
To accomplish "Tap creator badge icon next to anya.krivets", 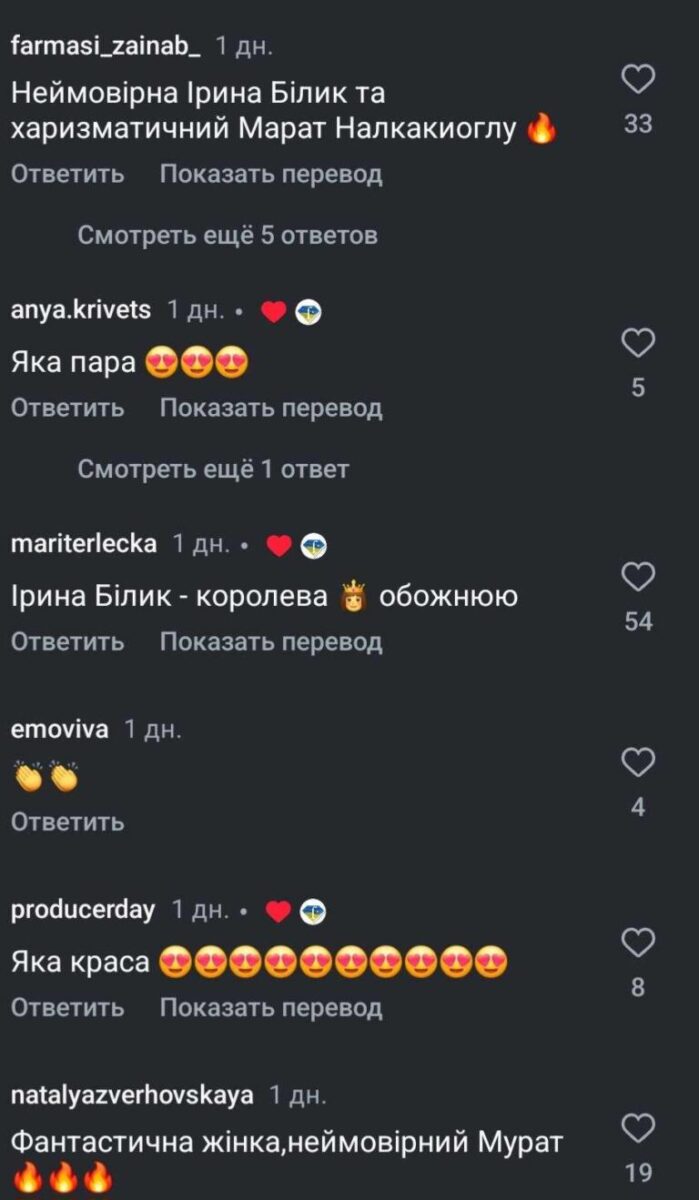I will pyautogui.click(x=309, y=312).
